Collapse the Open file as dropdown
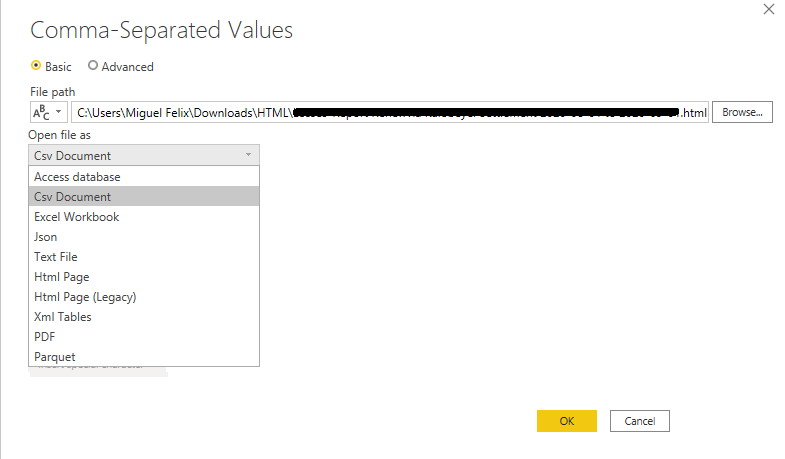The image size is (785, 459). click(144, 155)
